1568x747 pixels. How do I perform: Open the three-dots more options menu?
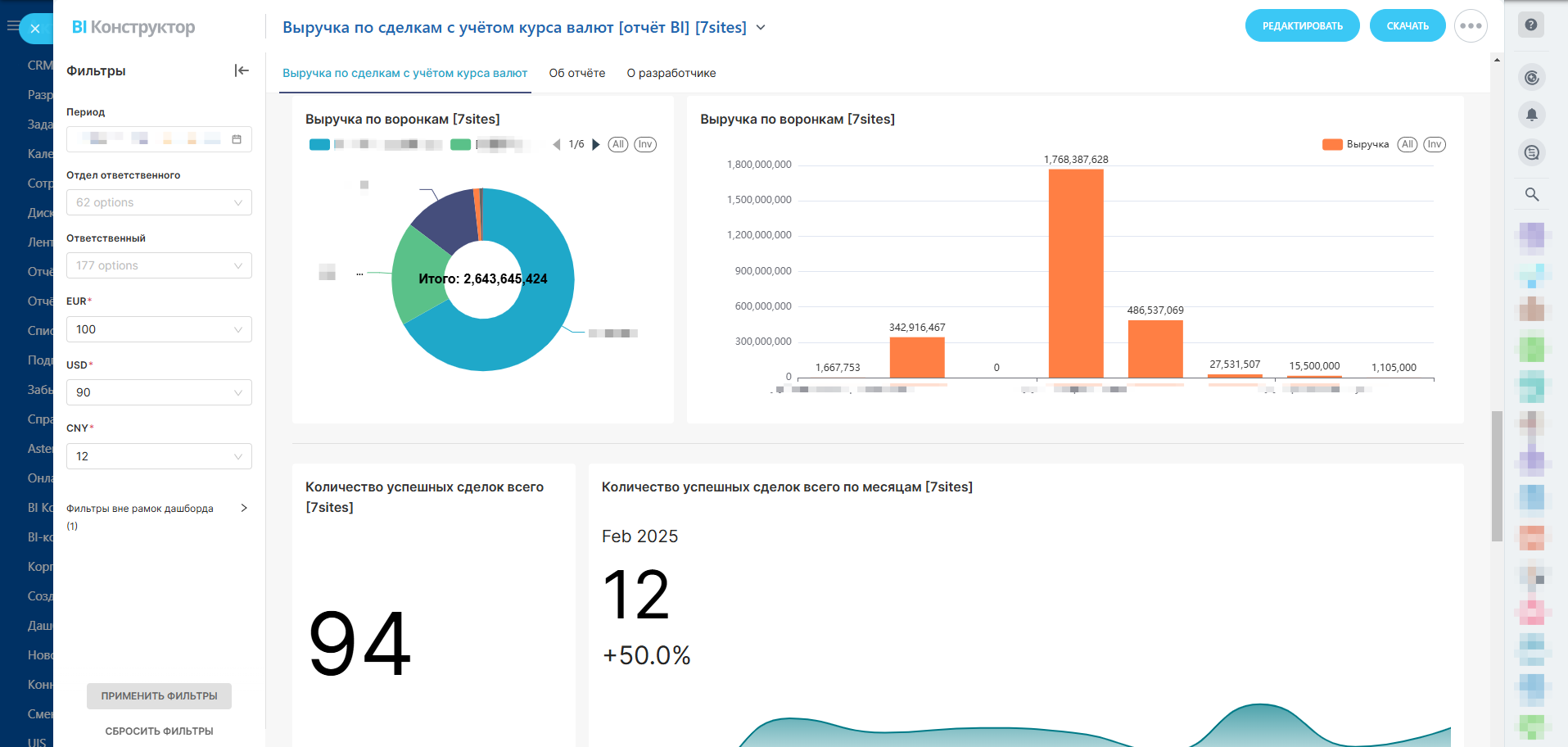coord(1471,26)
